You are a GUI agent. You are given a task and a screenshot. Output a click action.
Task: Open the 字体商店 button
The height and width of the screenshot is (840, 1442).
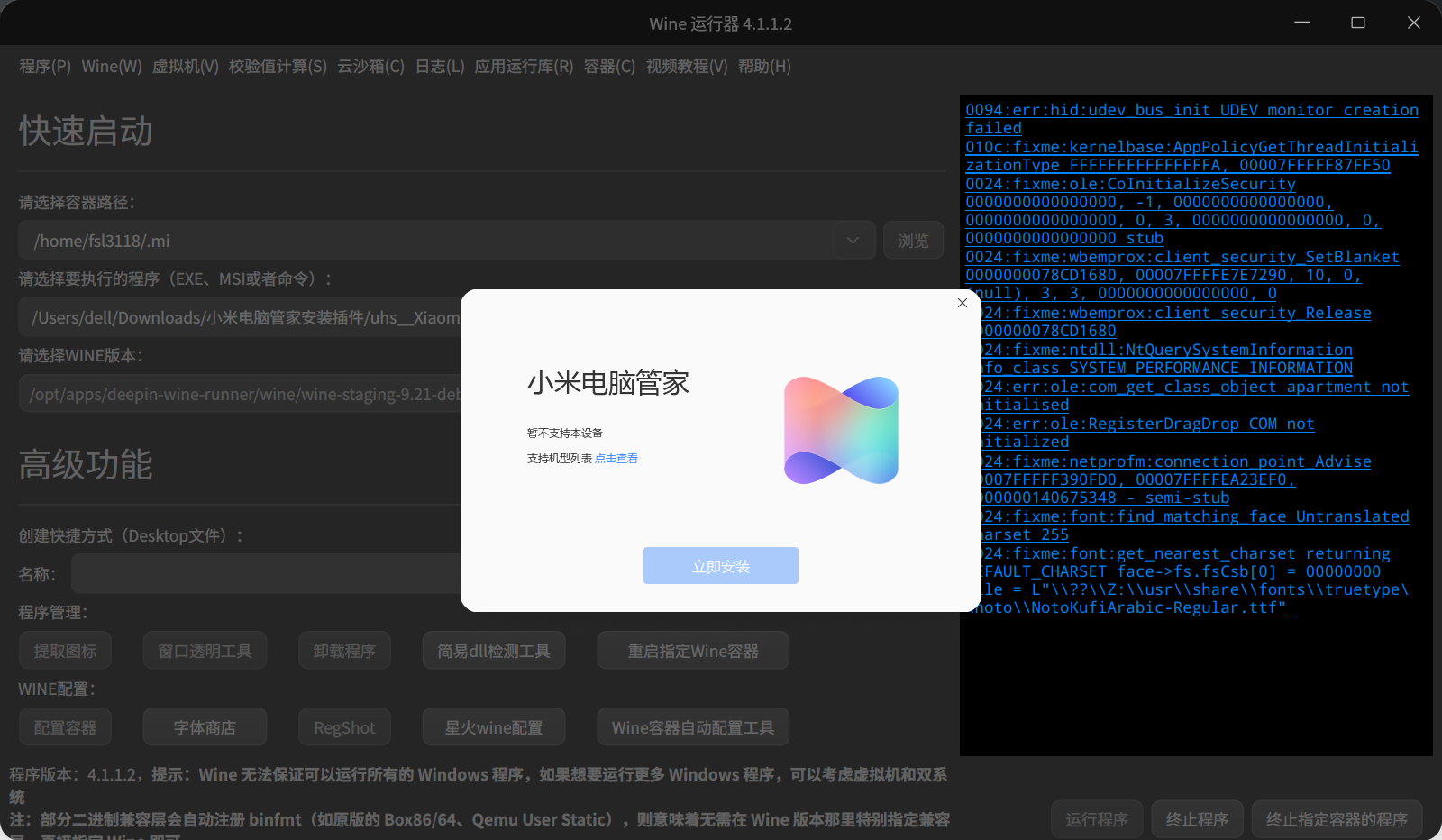[205, 727]
